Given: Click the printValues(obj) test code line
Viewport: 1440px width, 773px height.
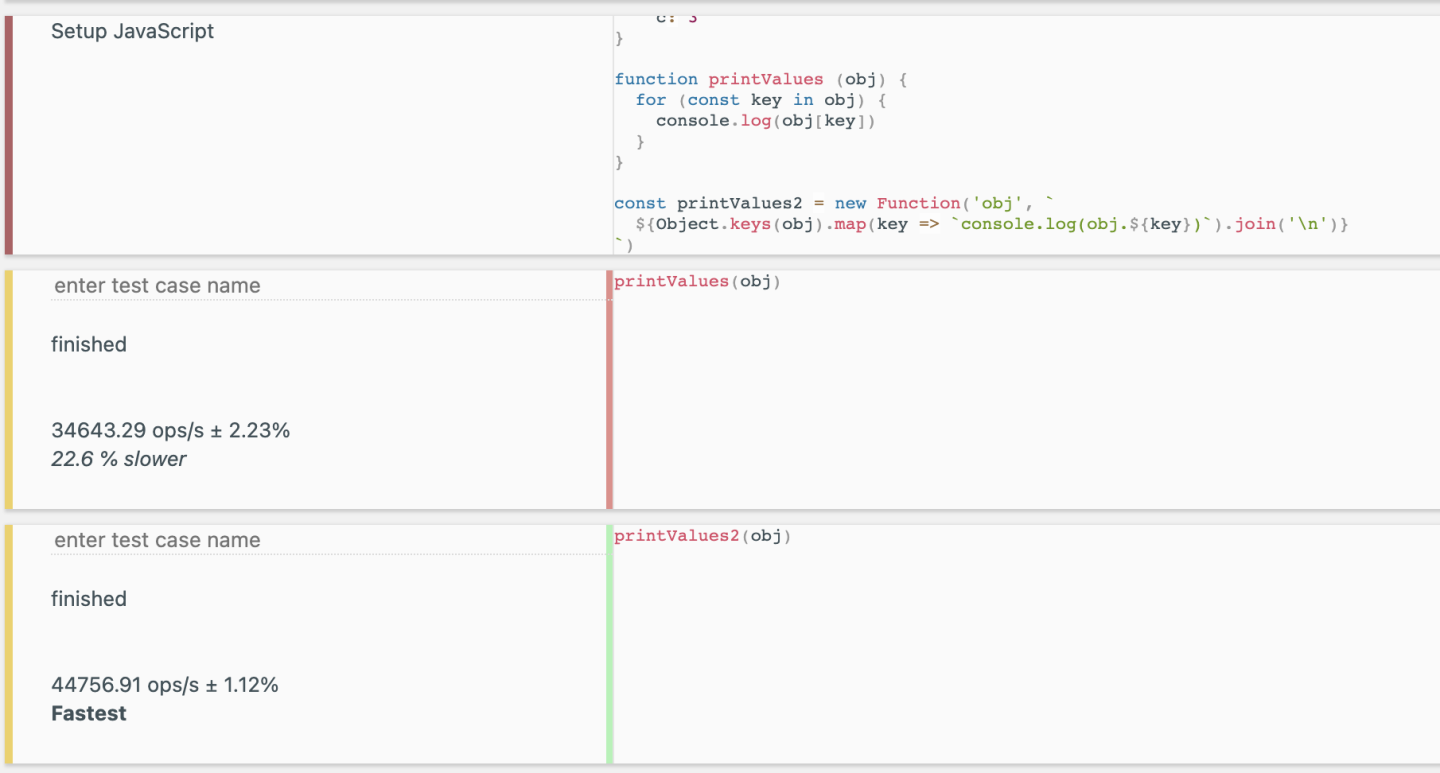Looking at the screenshot, I should pyautogui.click(x=697, y=282).
